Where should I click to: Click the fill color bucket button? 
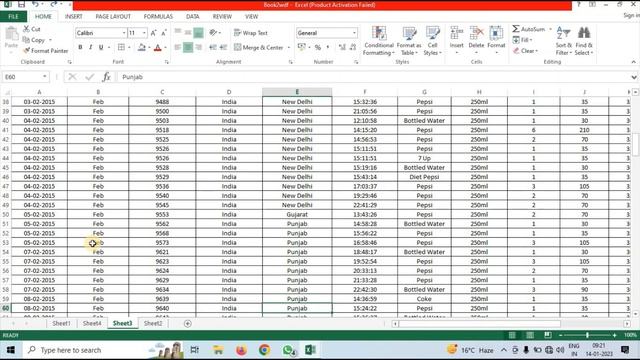pos(142,47)
